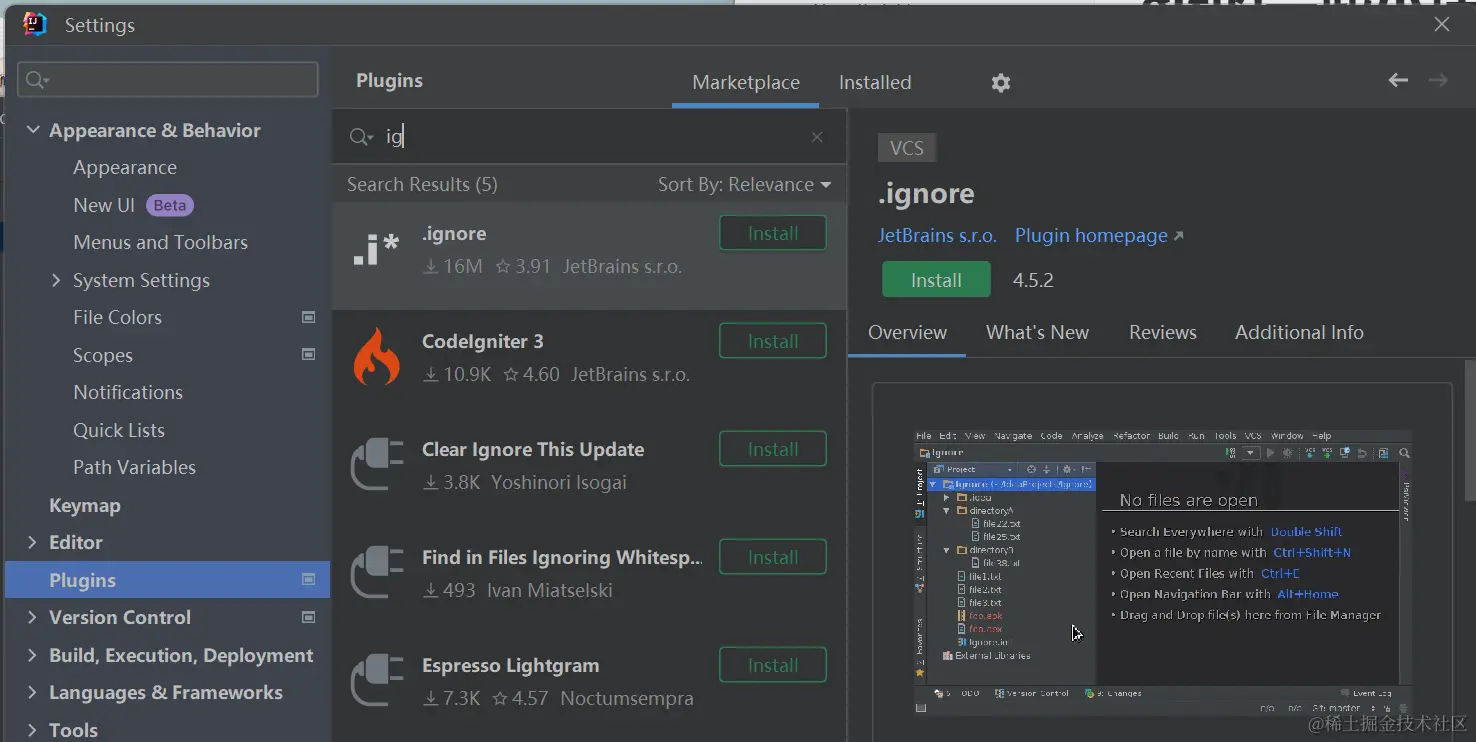Expand the Version Control node
The width and height of the screenshot is (1476, 742).
[x=33, y=617]
